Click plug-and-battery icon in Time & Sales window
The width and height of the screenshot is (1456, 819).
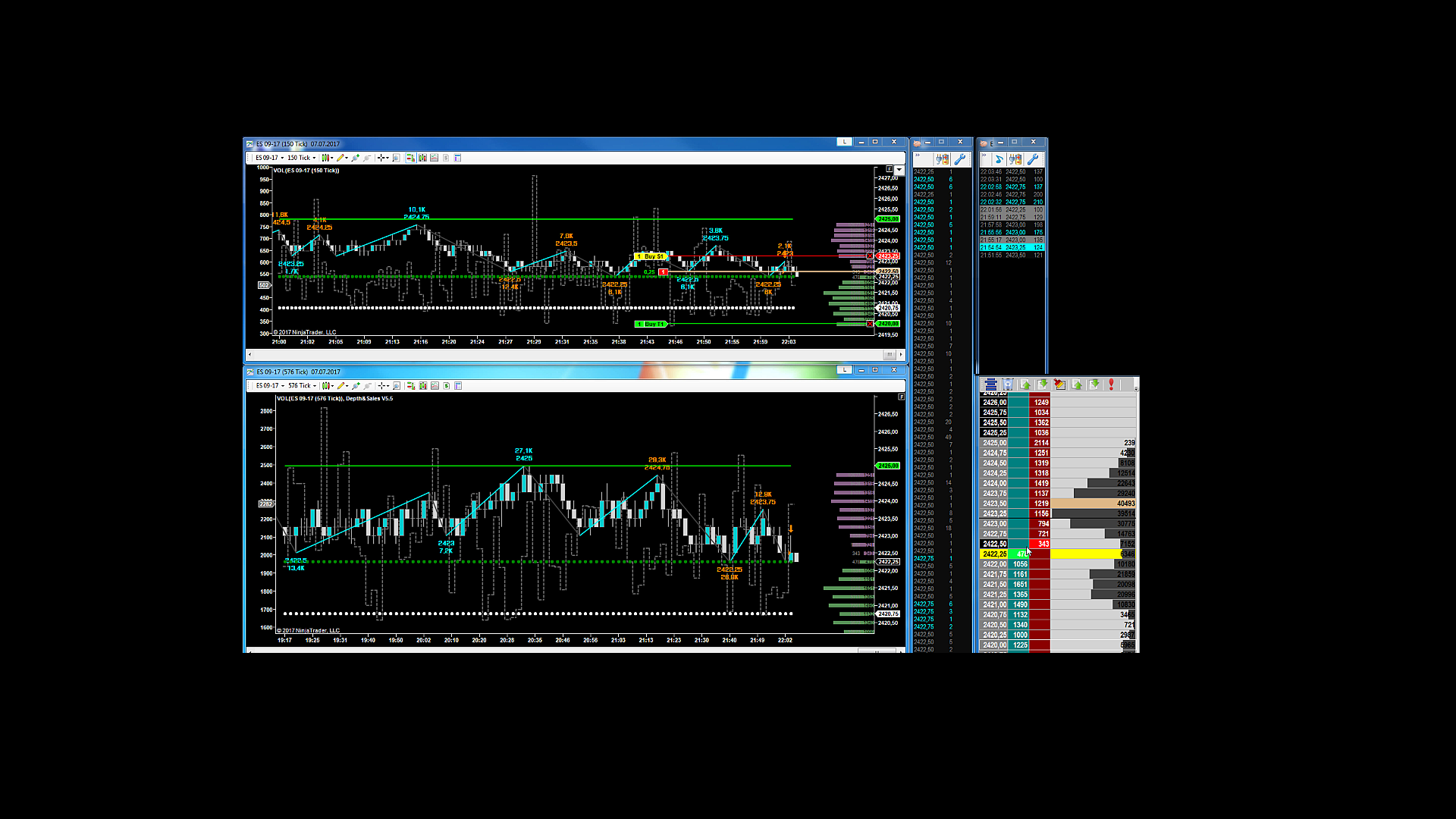point(1015,159)
